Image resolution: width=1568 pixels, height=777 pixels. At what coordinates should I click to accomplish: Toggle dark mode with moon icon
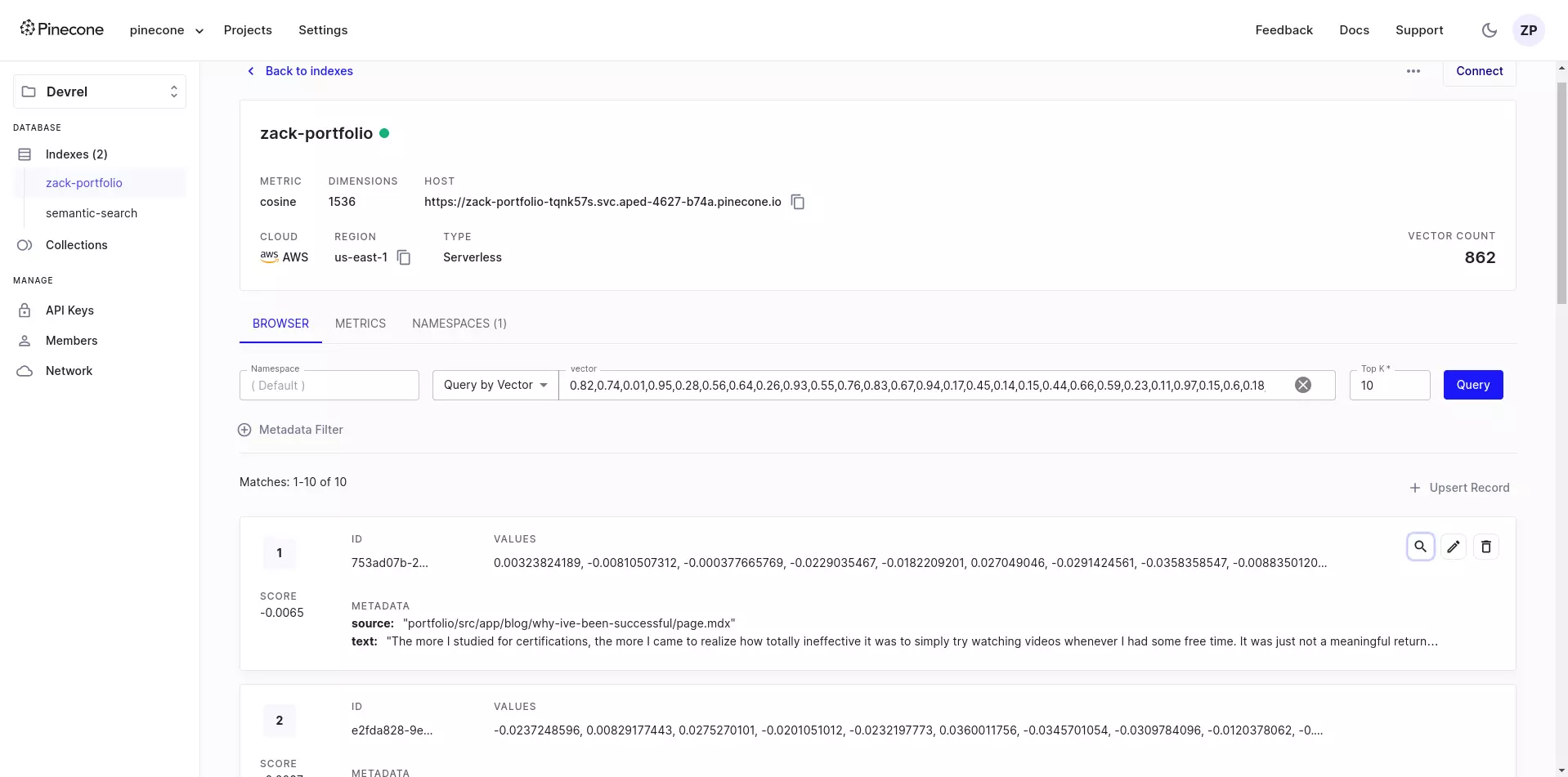(1489, 30)
